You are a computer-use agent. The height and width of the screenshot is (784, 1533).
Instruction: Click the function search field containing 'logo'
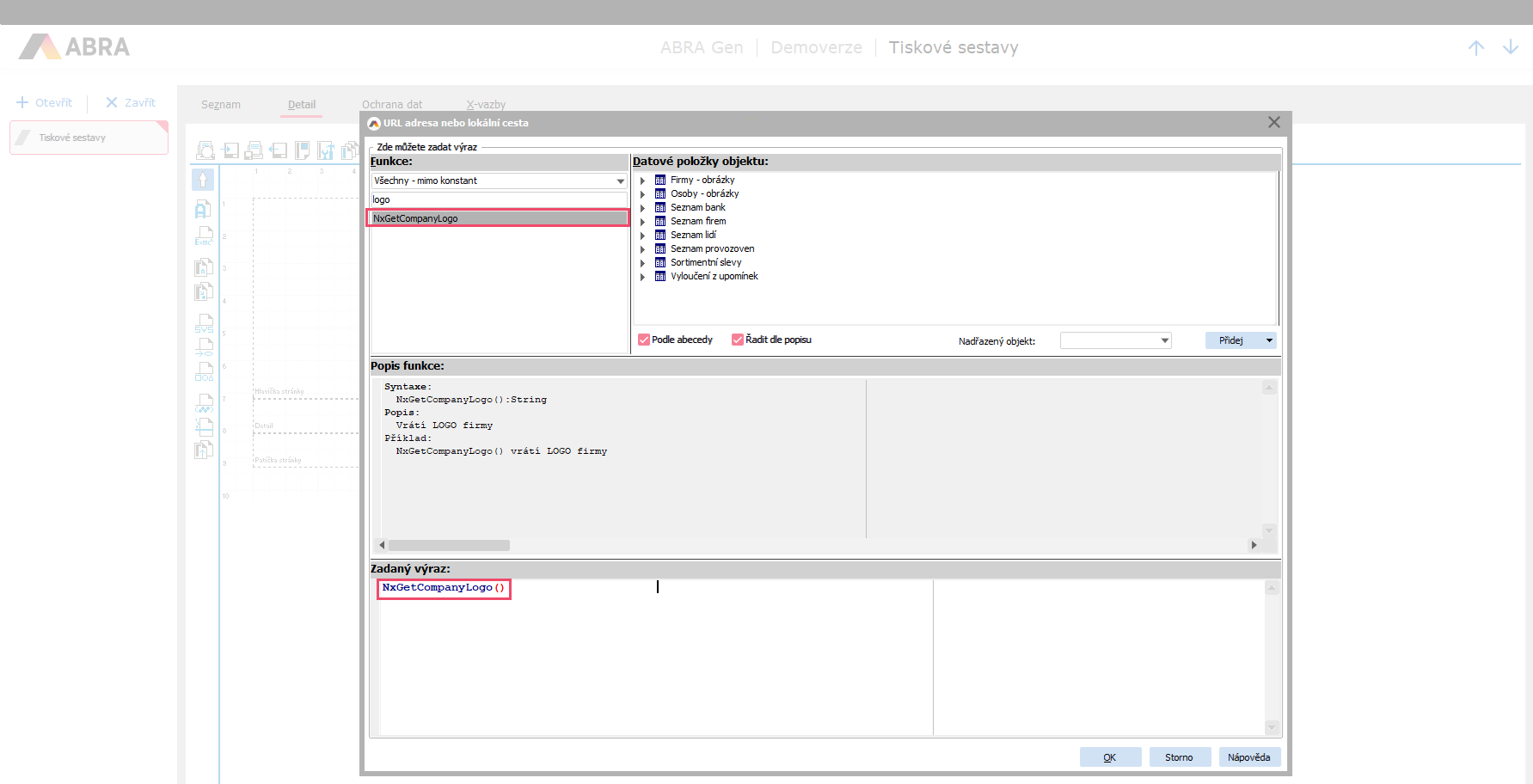[x=500, y=199]
